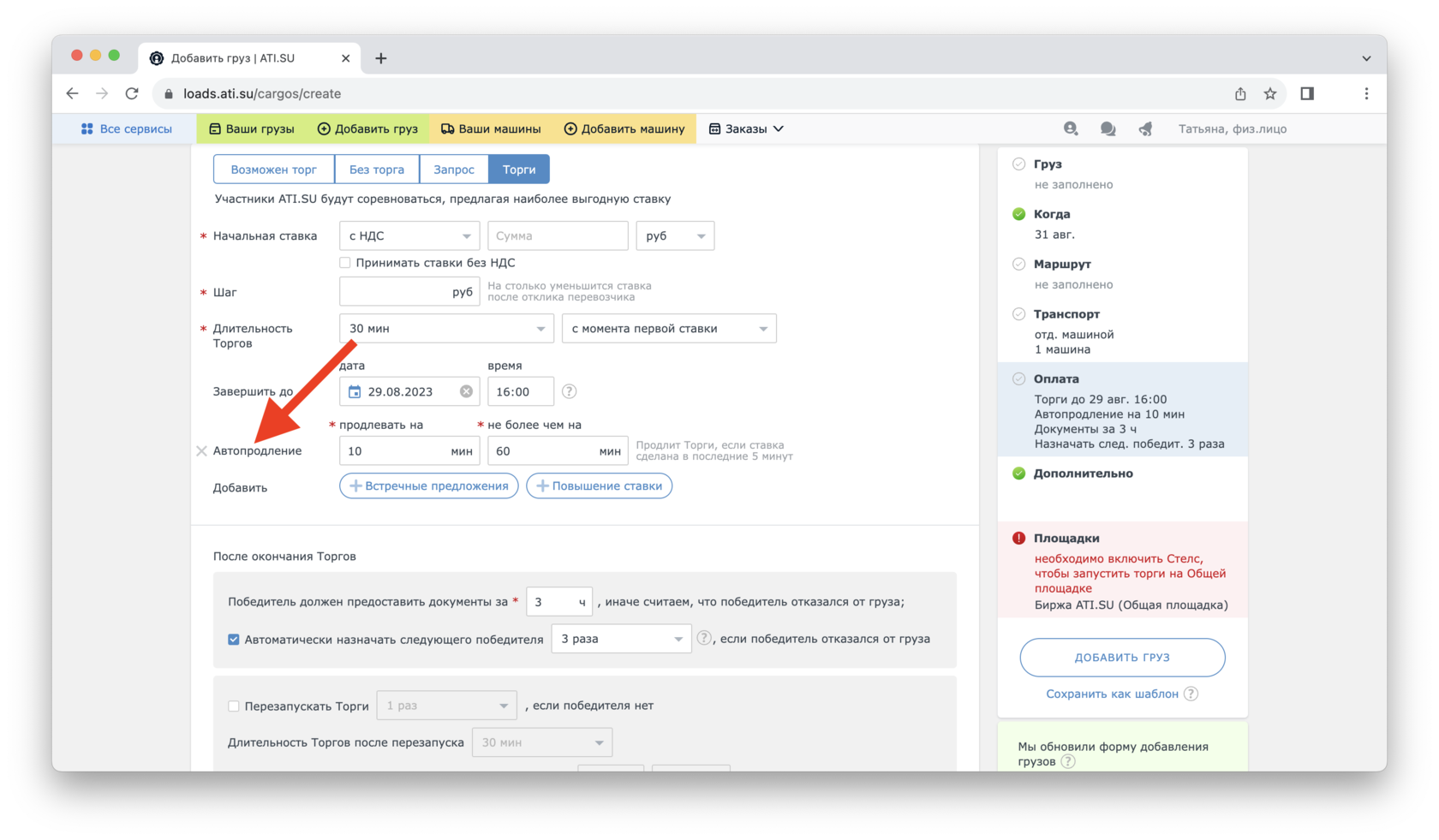
Task: Open Добавить машину page
Action: click(x=624, y=128)
